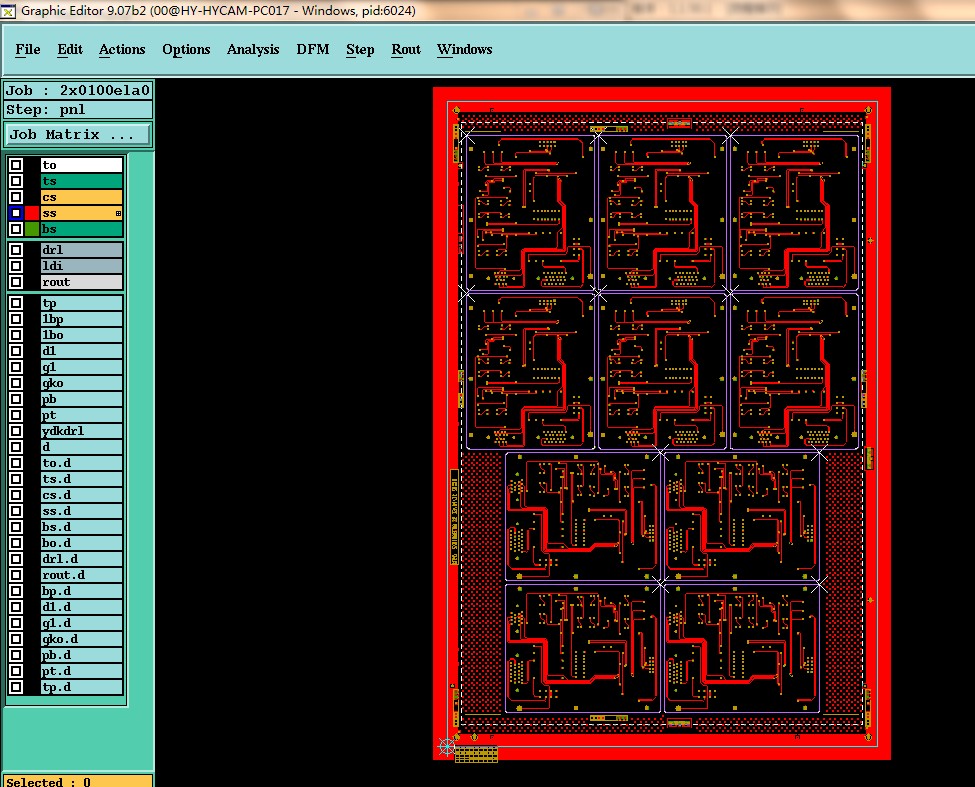Open the Rout menu
The height and width of the screenshot is (787, 975).
[406, 50]
